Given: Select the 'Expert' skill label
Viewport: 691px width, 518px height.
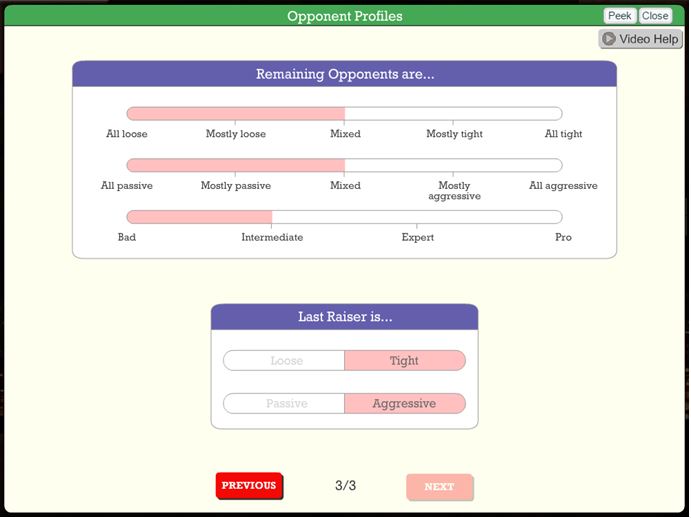Looking at the screenshot, I should click(x=417, y=237).
